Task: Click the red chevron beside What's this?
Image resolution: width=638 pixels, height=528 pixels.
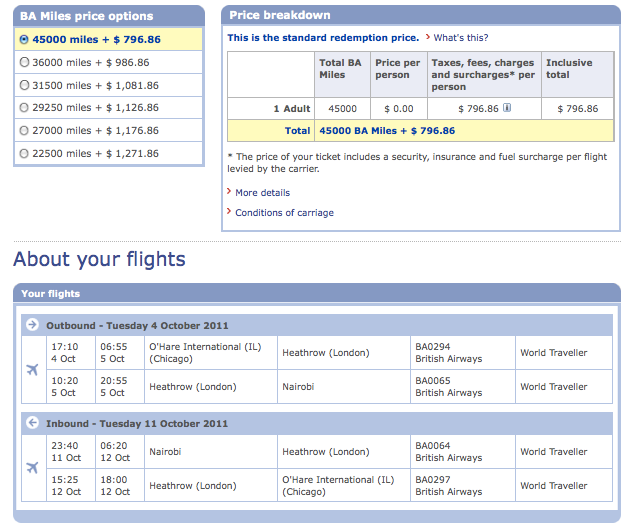Action: coord(428,37)
